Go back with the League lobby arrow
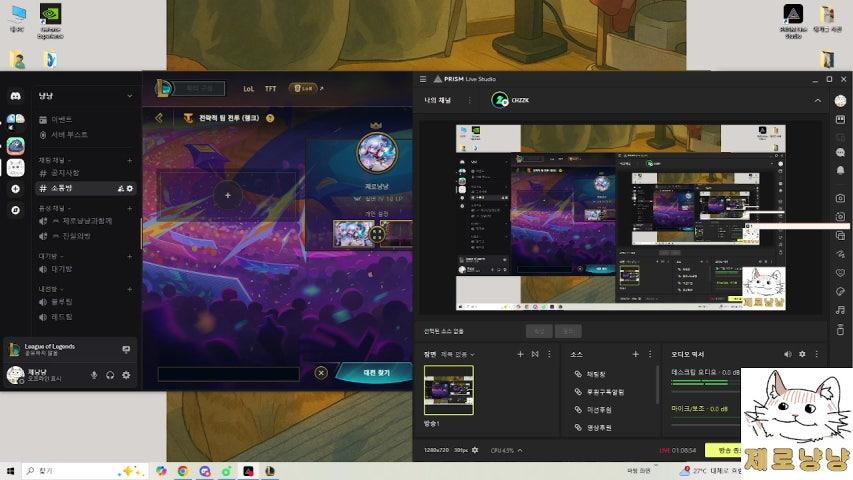Viewport: 853px width, 480px height. point(159,118)
